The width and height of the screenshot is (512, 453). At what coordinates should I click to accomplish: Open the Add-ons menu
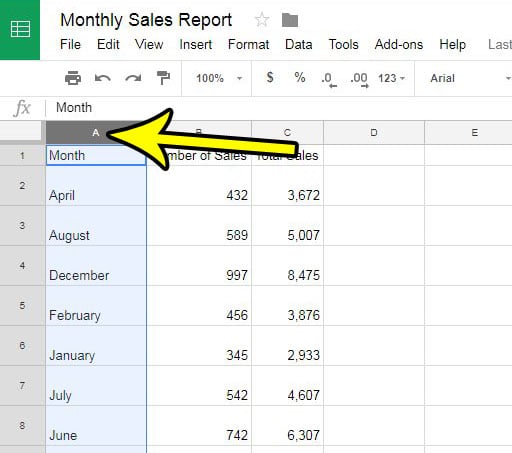399,44
